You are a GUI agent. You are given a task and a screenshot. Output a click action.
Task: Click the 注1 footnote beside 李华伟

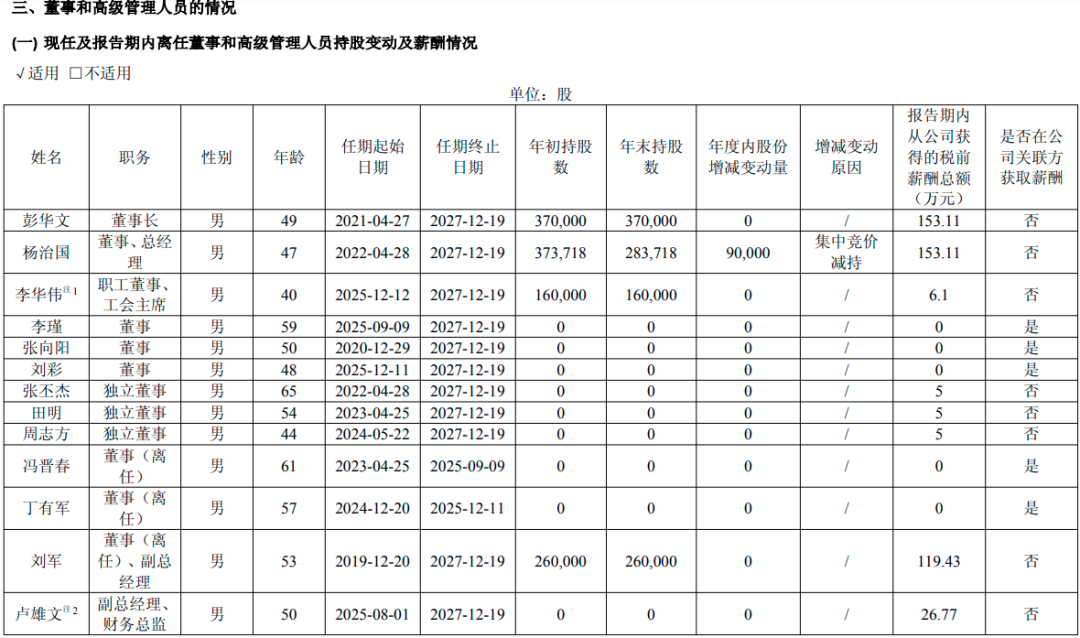tap(70, 290)
